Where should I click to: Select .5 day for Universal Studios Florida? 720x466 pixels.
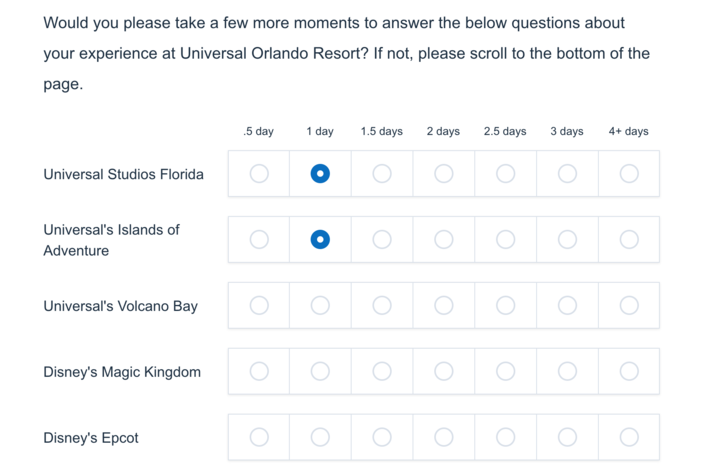[259, 174]
